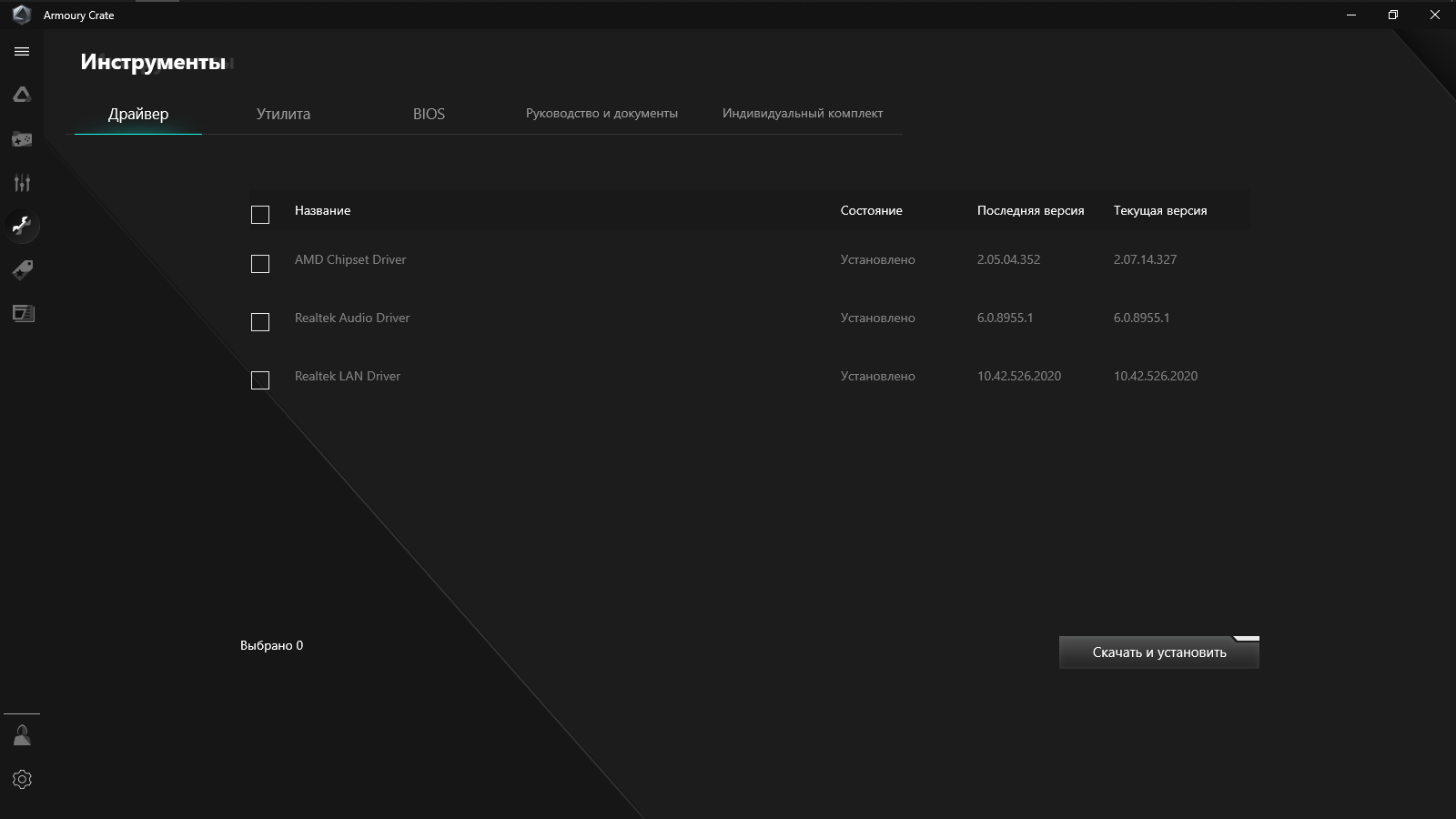This screenshot has width=1456, height=819.
Task: Click the Последняя версия column header
Action: [1031, 210]
